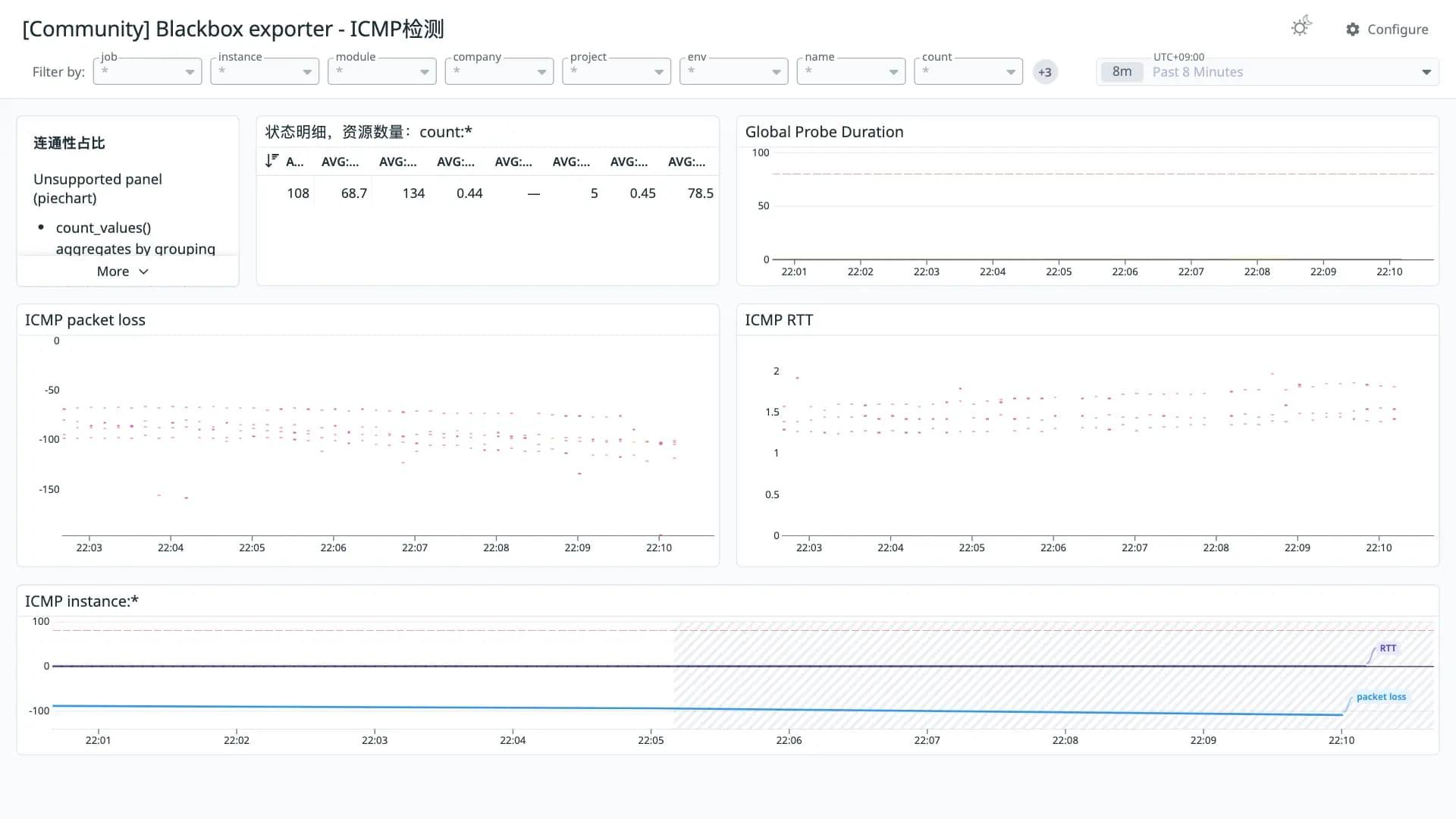This screenshot has width=1456, height=819.
Task: Click the sort icon in table header
Action: [x=271, y=161]
